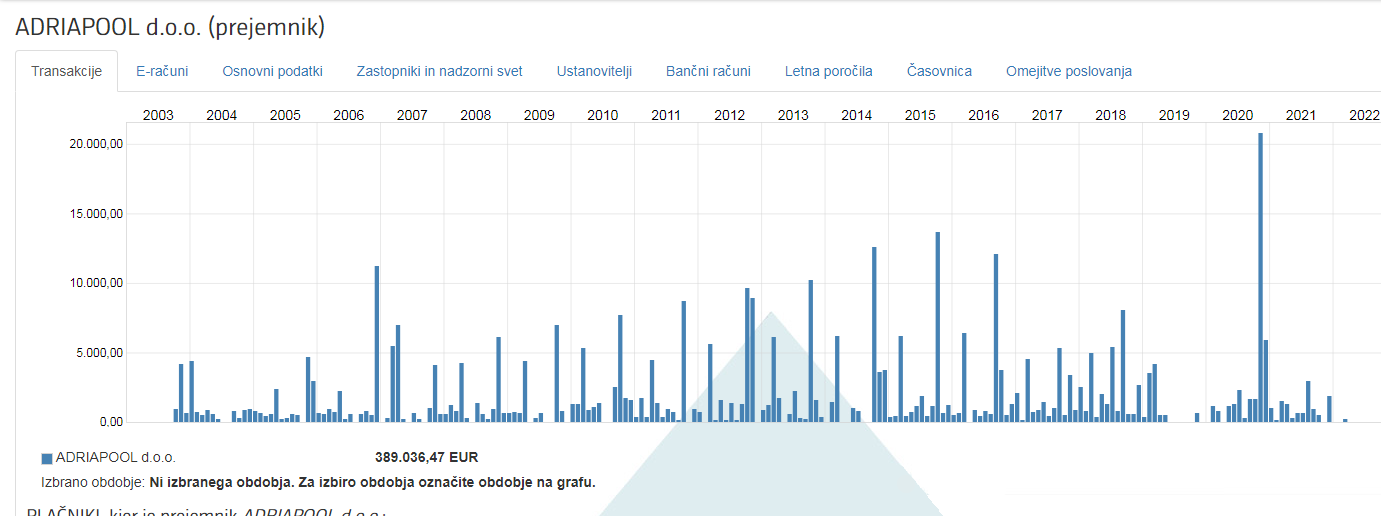1381x516 pixels.
Task: Click the 389.036,47 EUR total amount
Action: (x=426, y=457)
